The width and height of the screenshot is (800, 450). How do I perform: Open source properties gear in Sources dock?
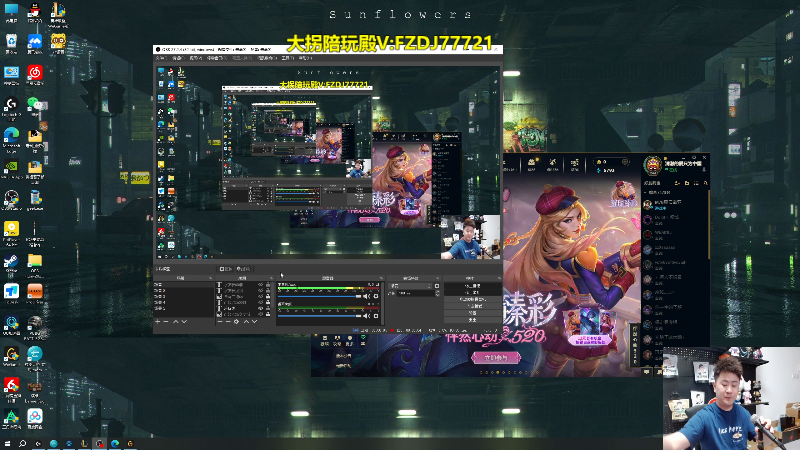click(236, 321)
